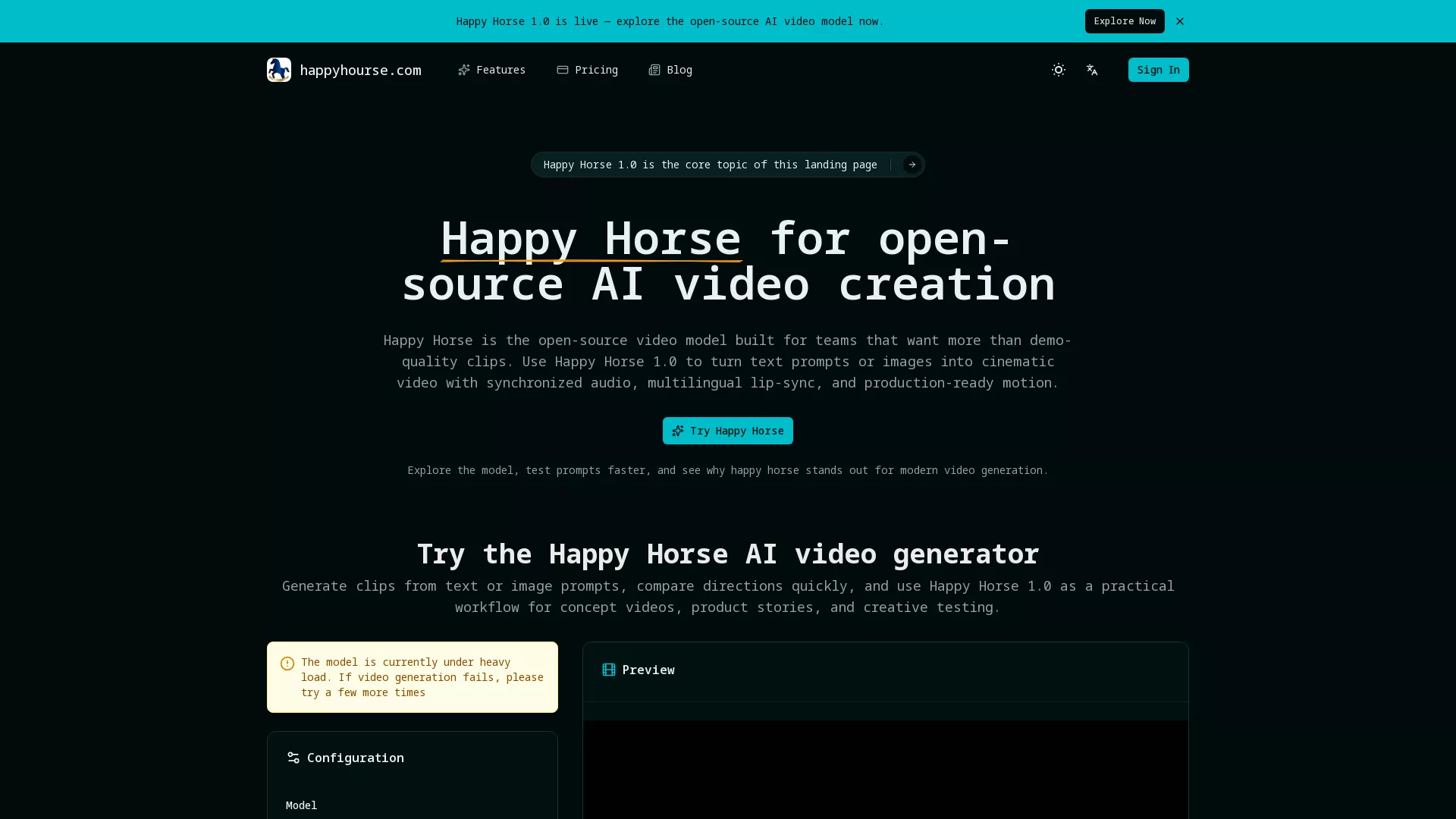The image size is (1456, 819).
Task: Click the sparkle icon inside Try Happy Horse button
Action: pos(678,431)
